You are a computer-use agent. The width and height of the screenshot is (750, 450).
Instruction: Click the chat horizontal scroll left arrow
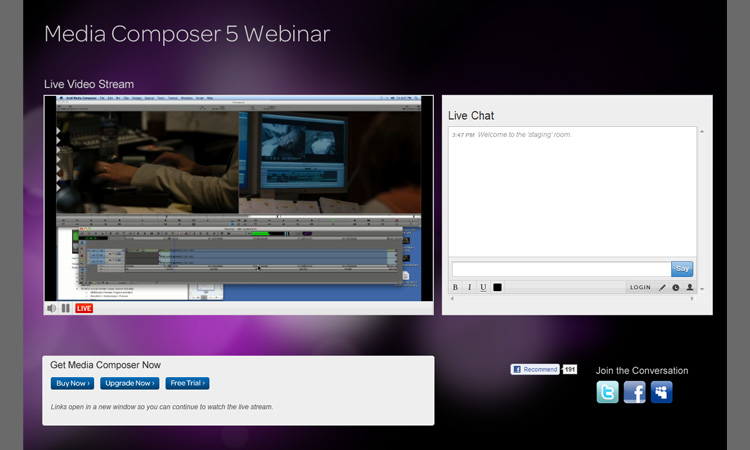452,298
